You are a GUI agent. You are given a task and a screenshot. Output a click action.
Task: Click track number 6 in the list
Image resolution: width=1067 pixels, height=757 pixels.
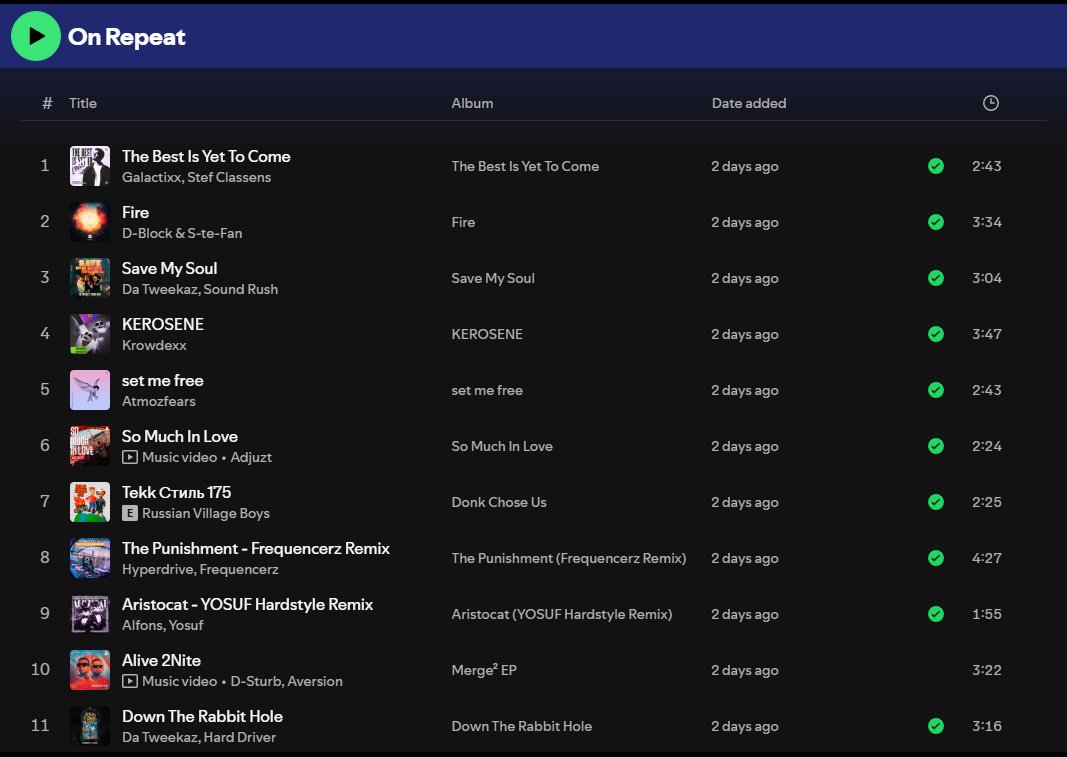45,445
